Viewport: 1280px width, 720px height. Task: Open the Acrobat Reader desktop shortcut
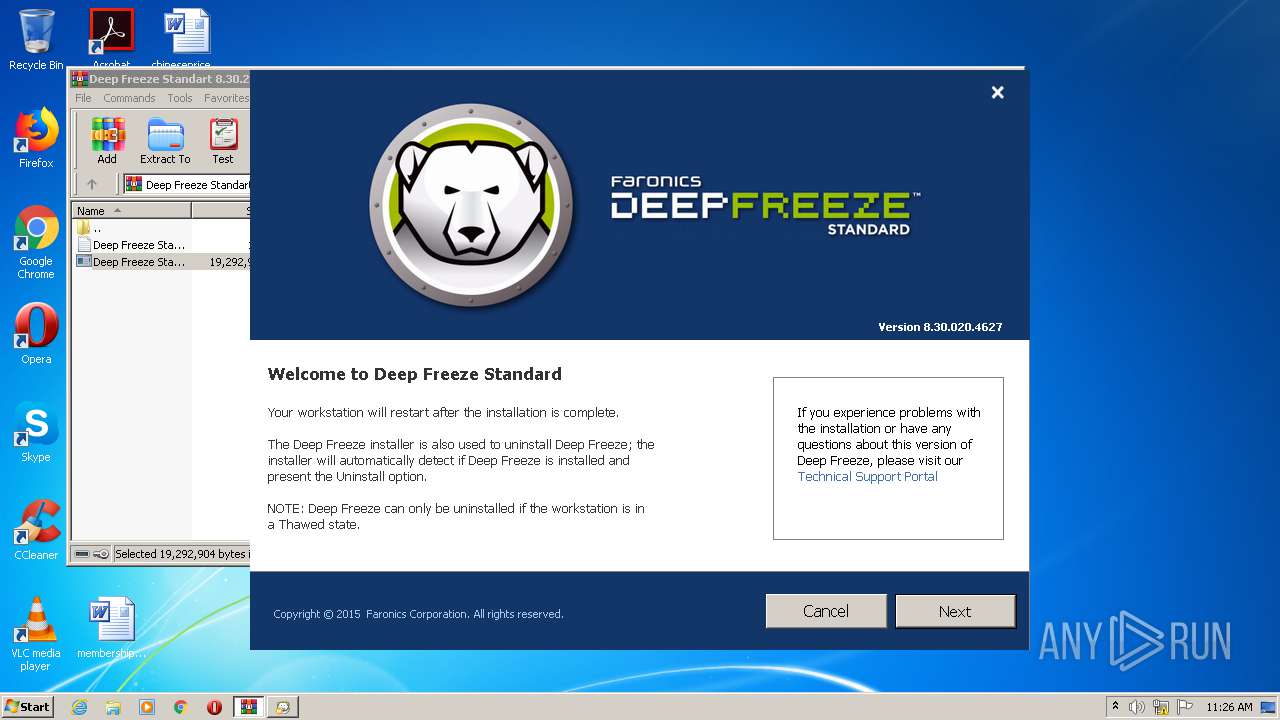tap(111, 38)
